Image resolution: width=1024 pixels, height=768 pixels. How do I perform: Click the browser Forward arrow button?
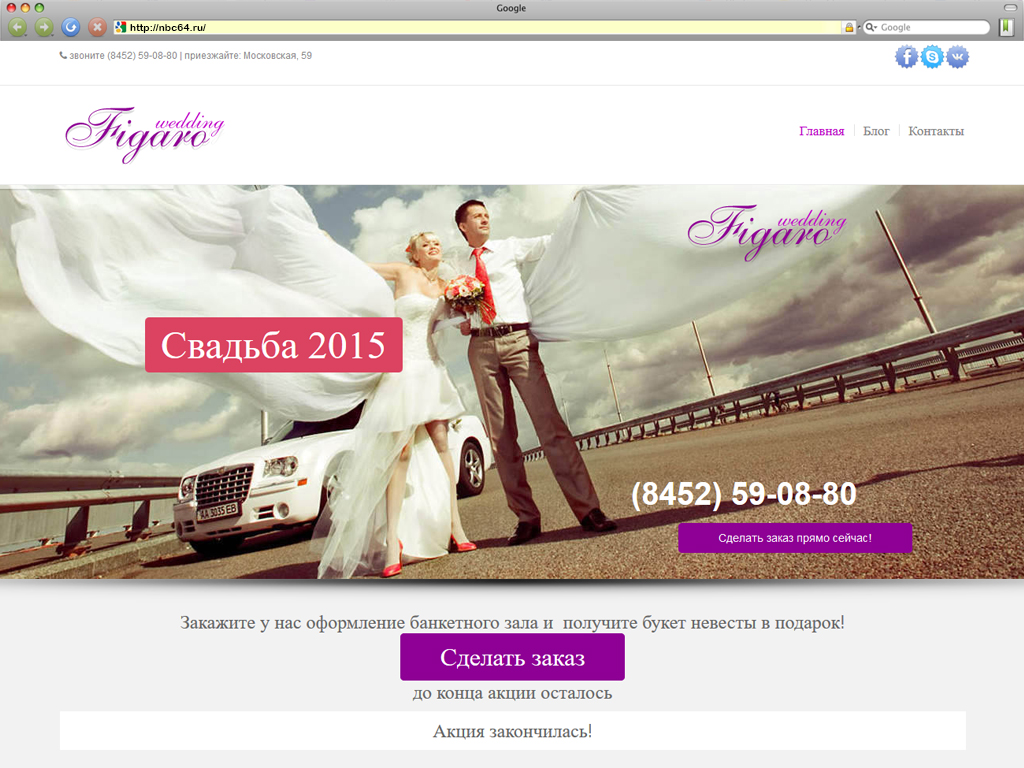pos(44,27)
